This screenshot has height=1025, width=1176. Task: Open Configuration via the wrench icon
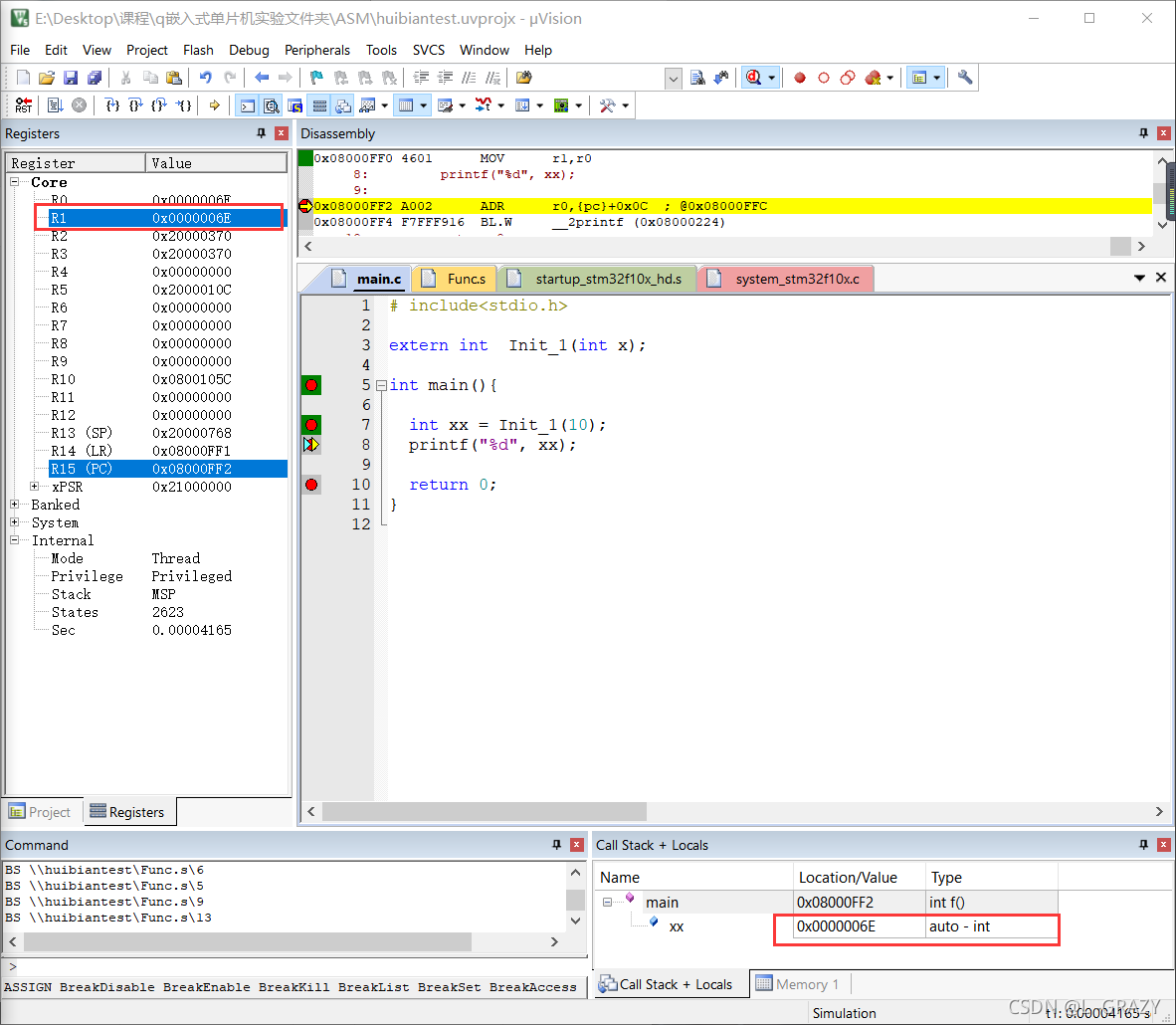(965, 78)
